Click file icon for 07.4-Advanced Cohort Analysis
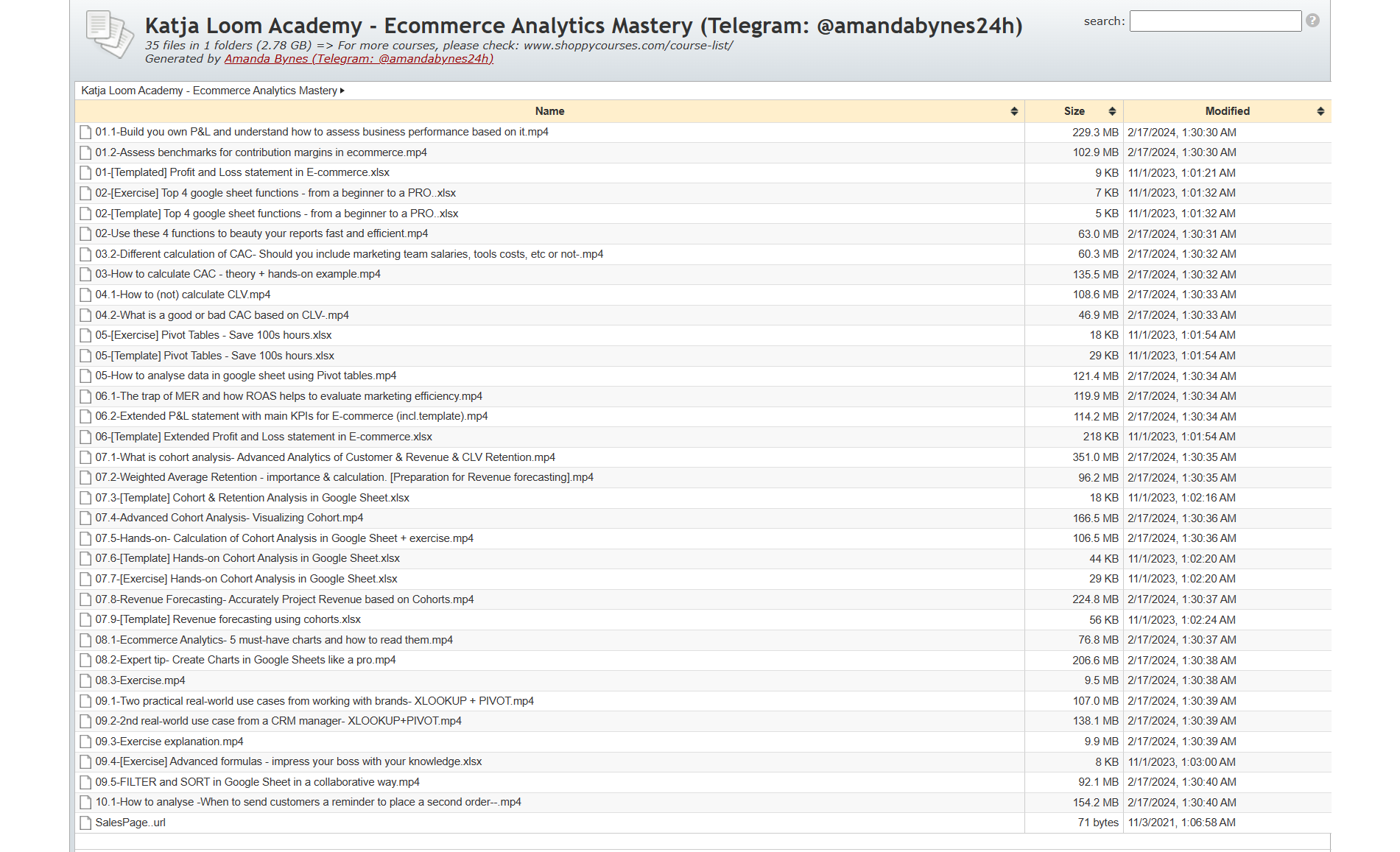1400x852 pixels. point(85,518)
